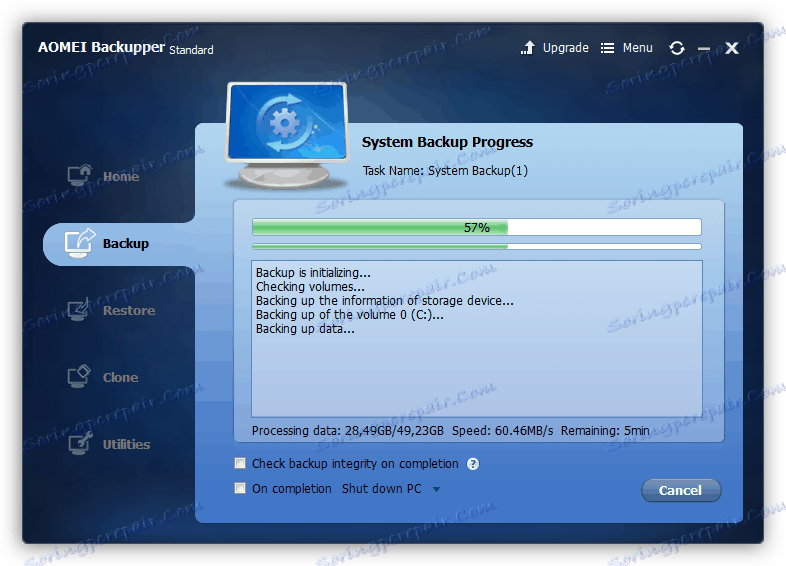Click "Speed: 60.46MB/s" status text

point(503,431)
